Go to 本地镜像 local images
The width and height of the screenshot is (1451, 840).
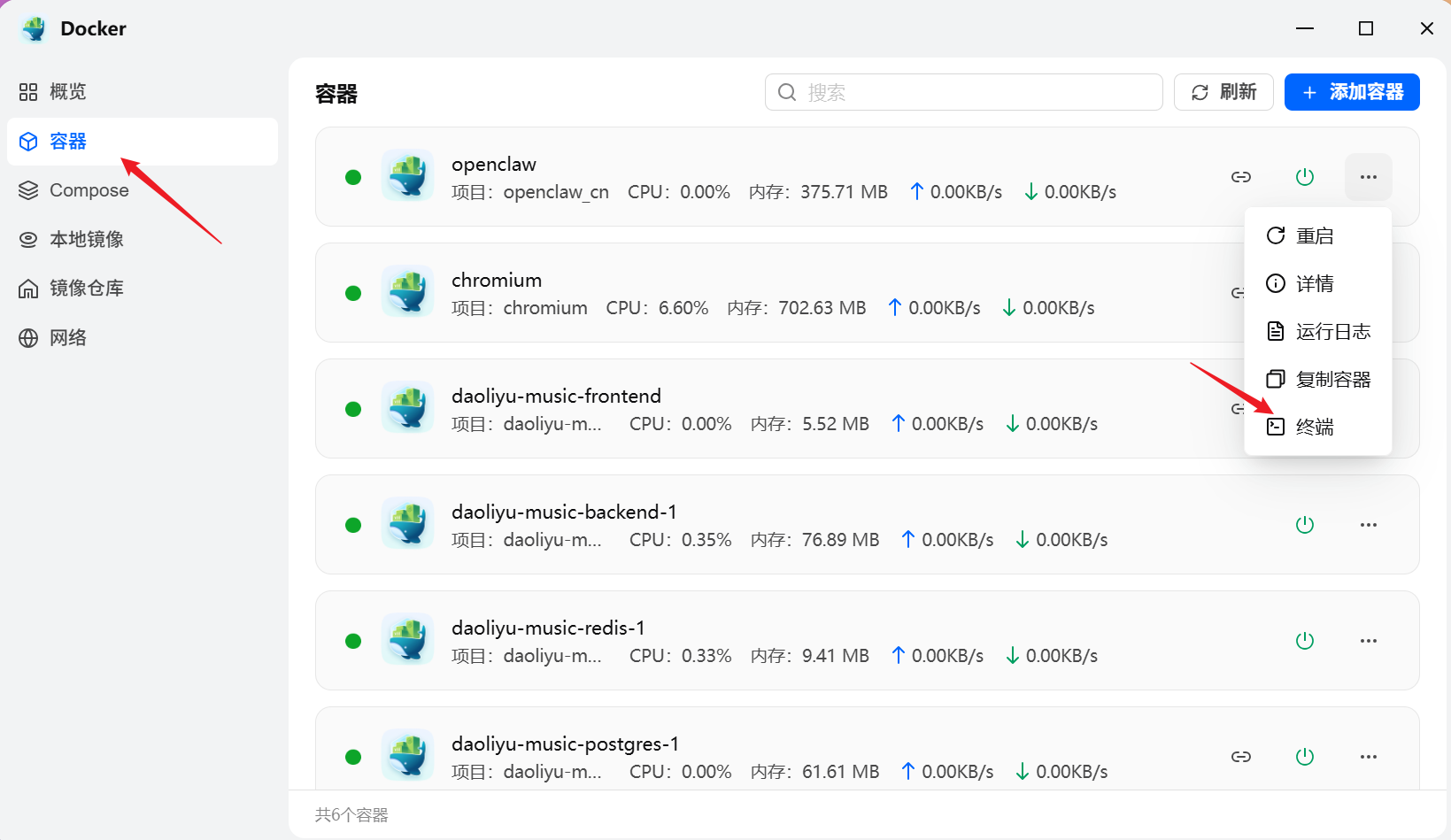(142, 239)
